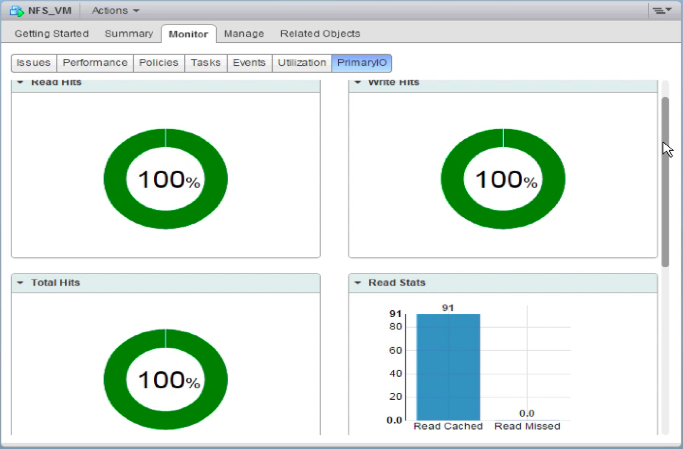Collapse the Total Hits panel arrow
The height and width of the screenshot is (449, 683).
(20, 283)
